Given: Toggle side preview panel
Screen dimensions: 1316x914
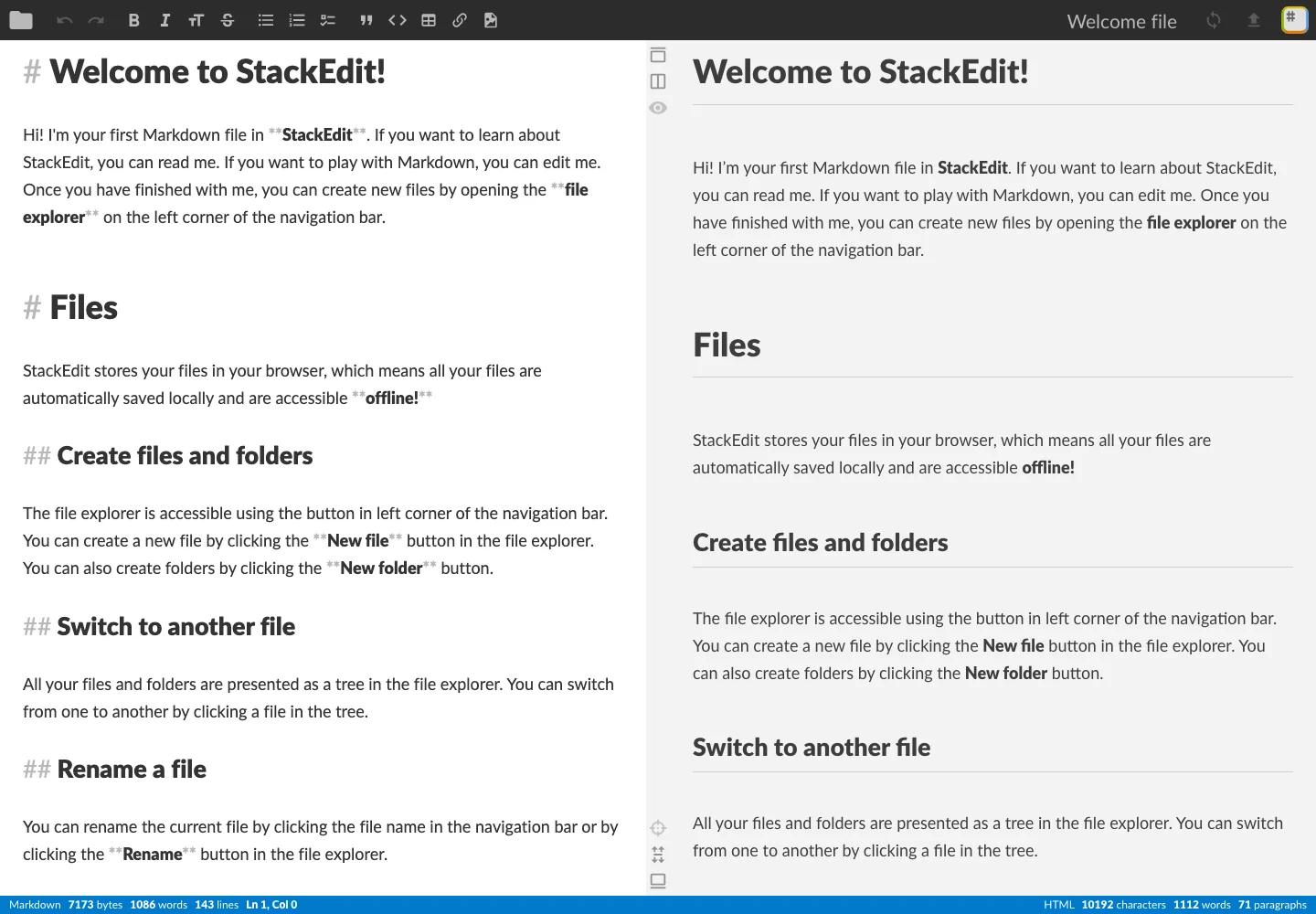Looking at the screenshot, I should 658,81.
